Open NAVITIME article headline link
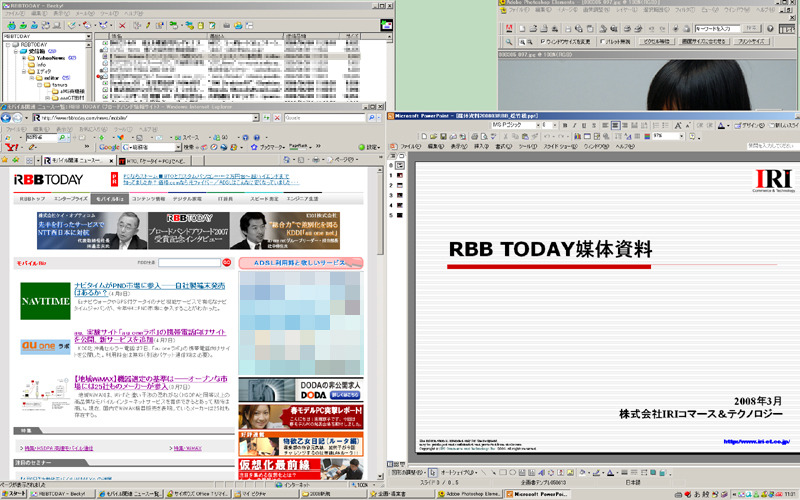 [x=149, y=289]
